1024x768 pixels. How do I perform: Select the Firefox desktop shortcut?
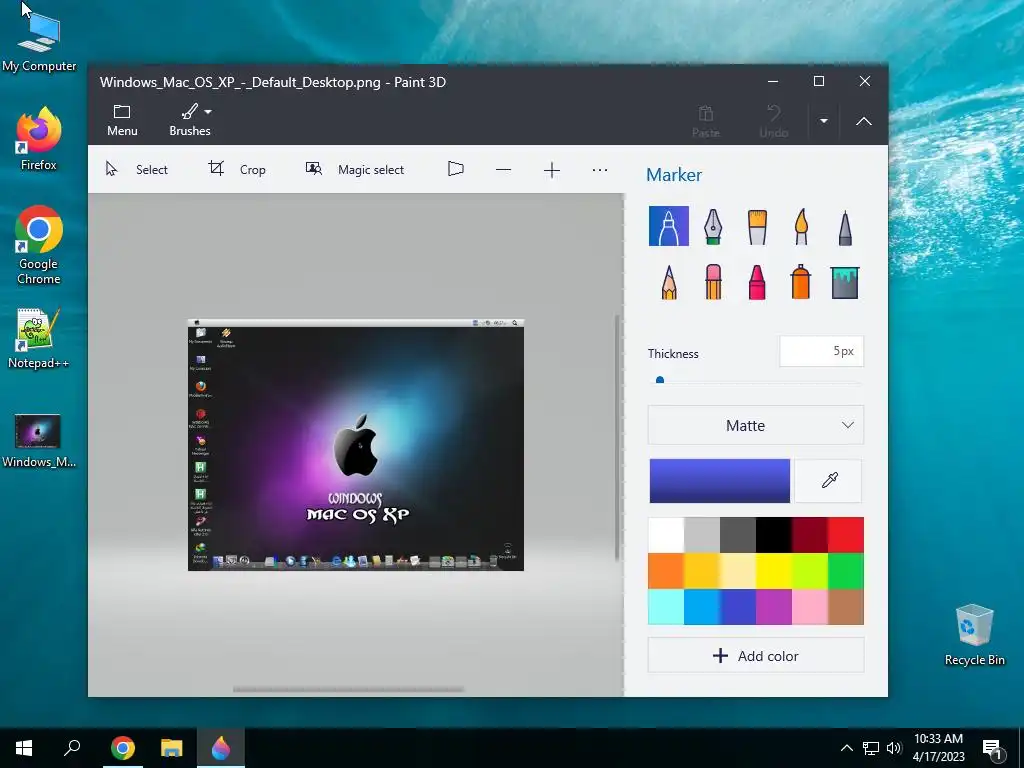tap(39, 138)
